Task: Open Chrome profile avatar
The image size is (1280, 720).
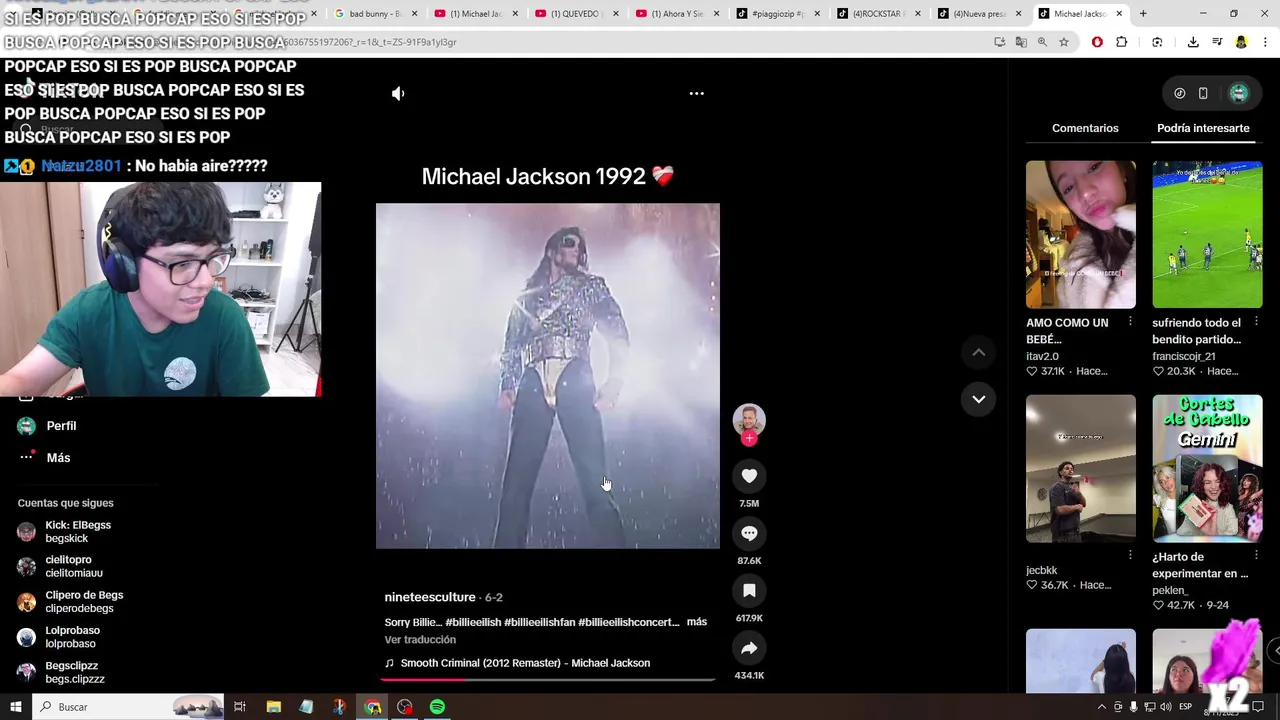Action: pos(1241,42)
